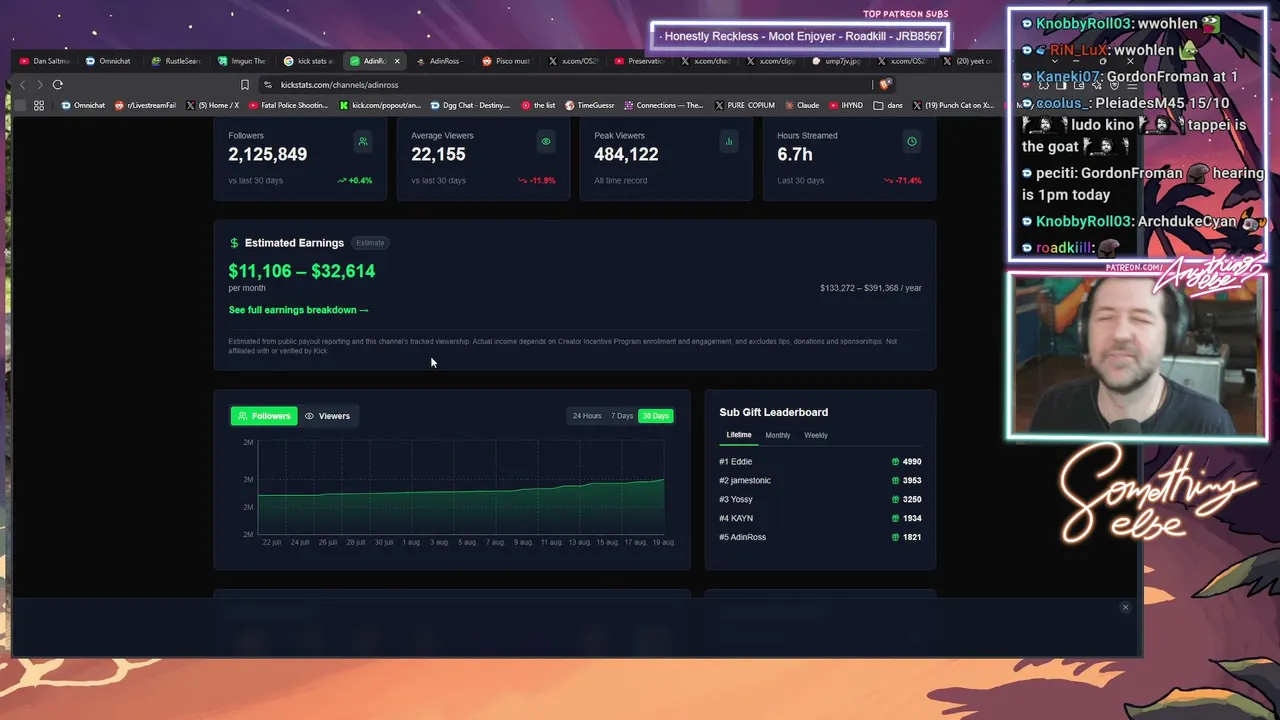Screen dimensions: 1280x720
Task: Open the r/LivestreamFail bookmark
Action: coord(146,105)
